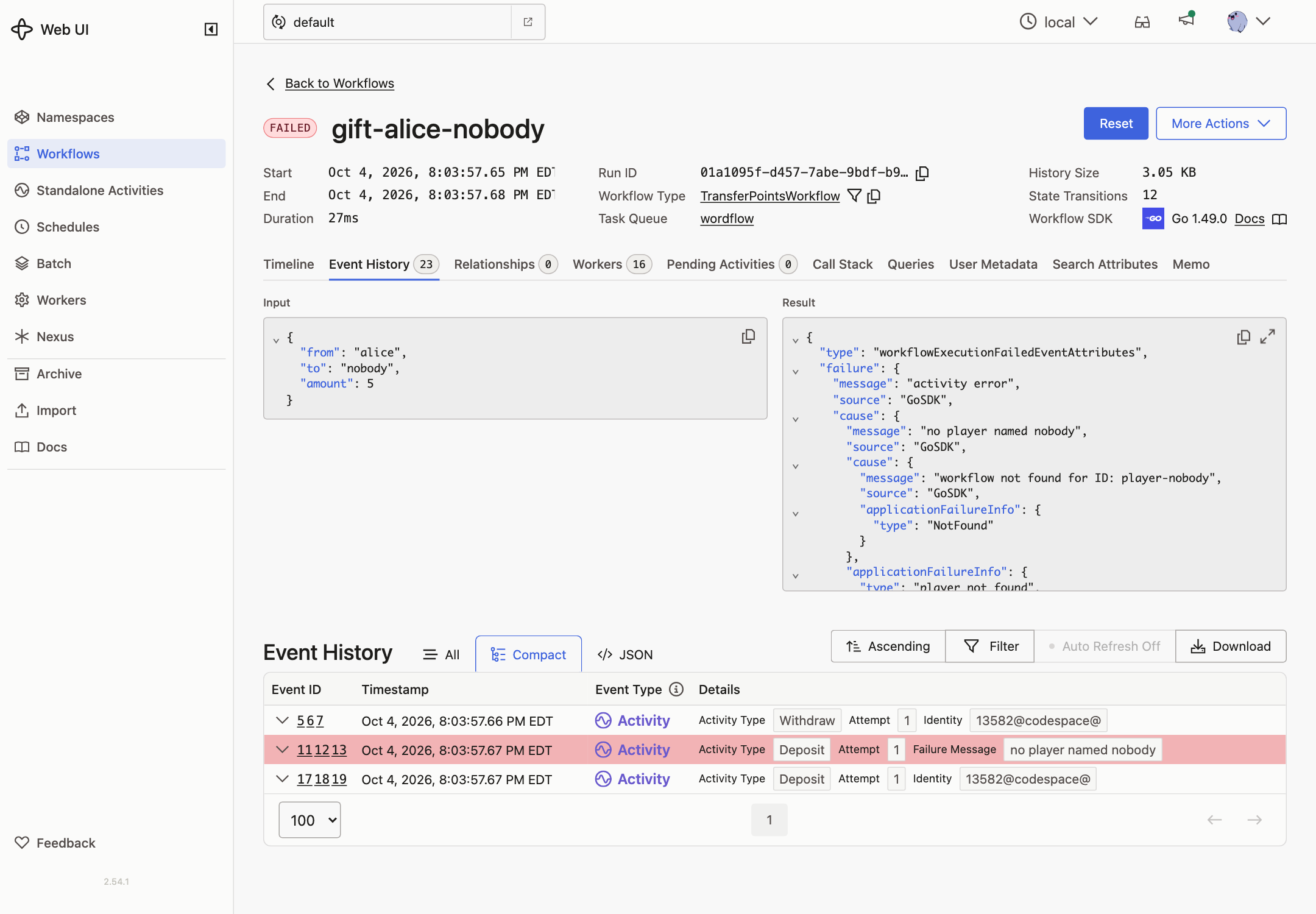The width and height of the screenshot is (1316, 914).
Task: Open the Workers tab with 16 count
Action: click(612, 264)
